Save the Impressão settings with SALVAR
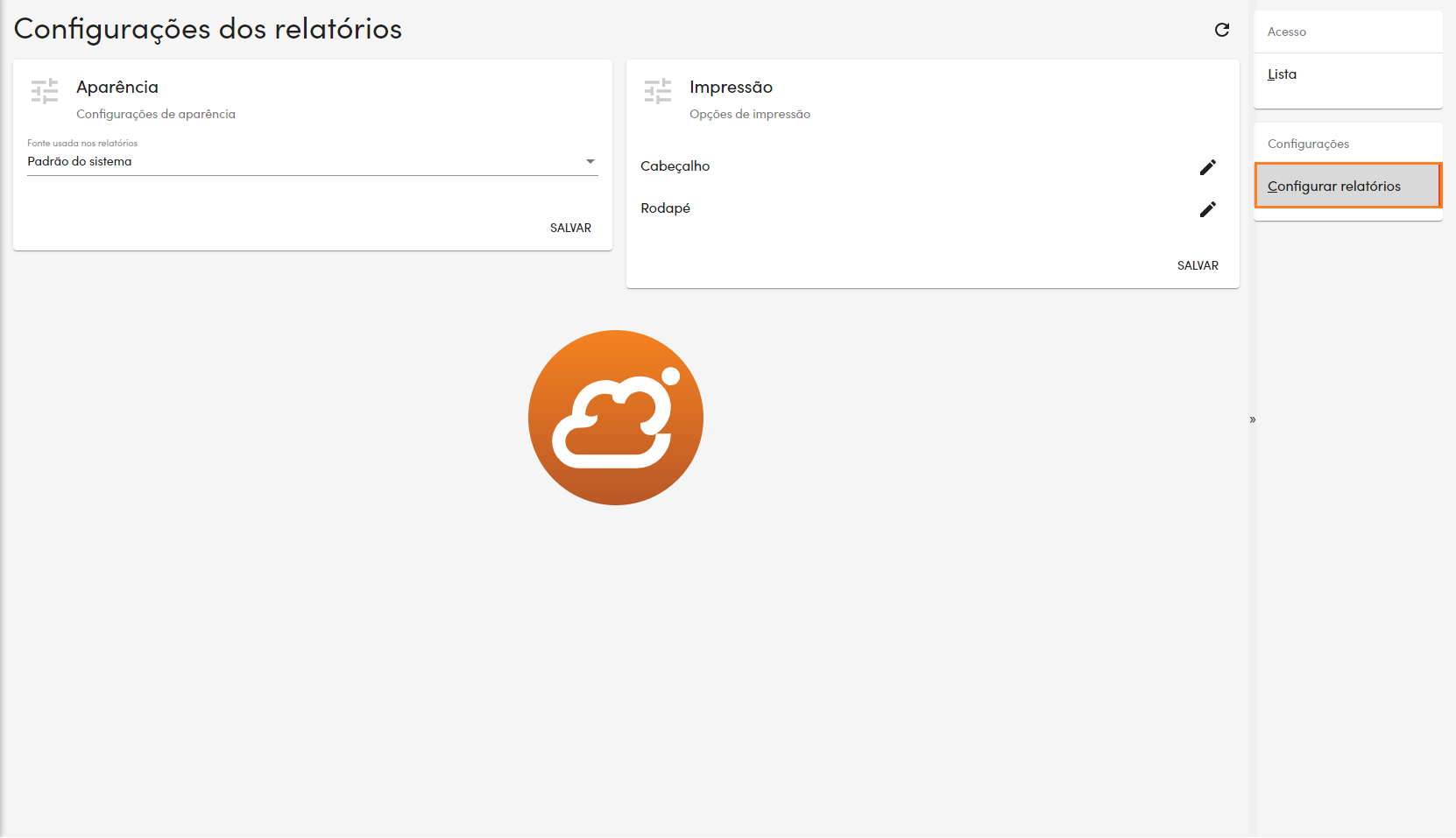This screenshot has height=838, width=1456. 1198,265
